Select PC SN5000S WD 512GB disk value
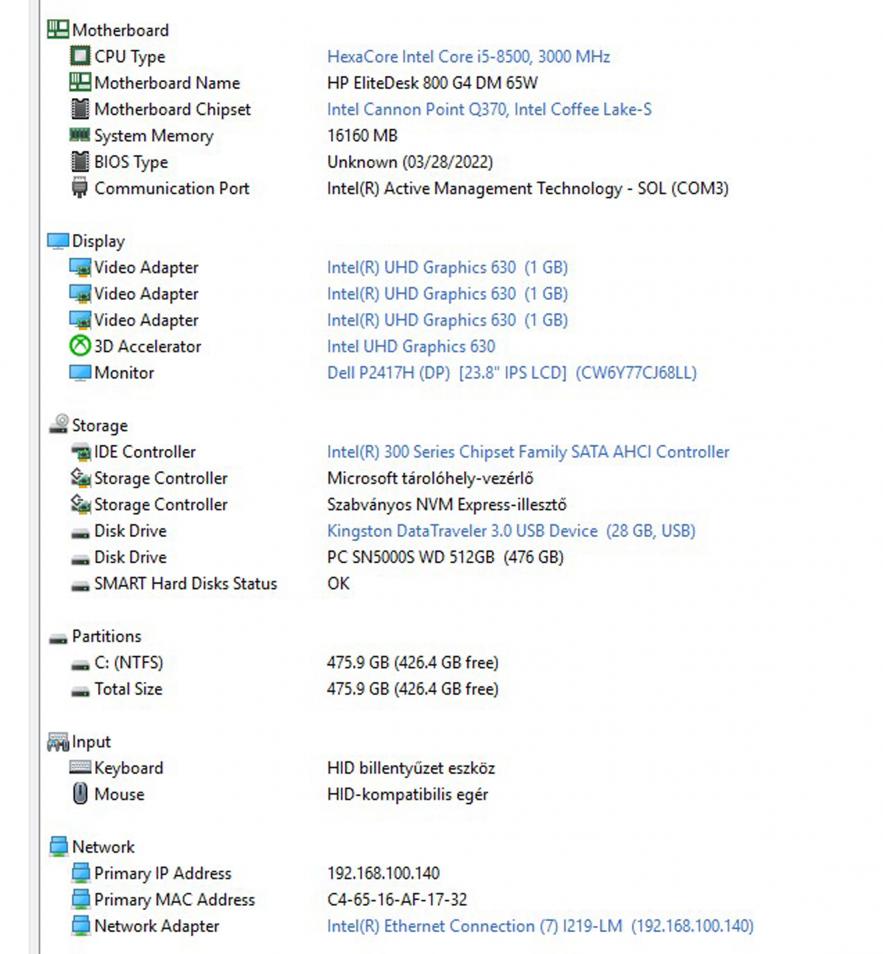 (x=445, y=557)
